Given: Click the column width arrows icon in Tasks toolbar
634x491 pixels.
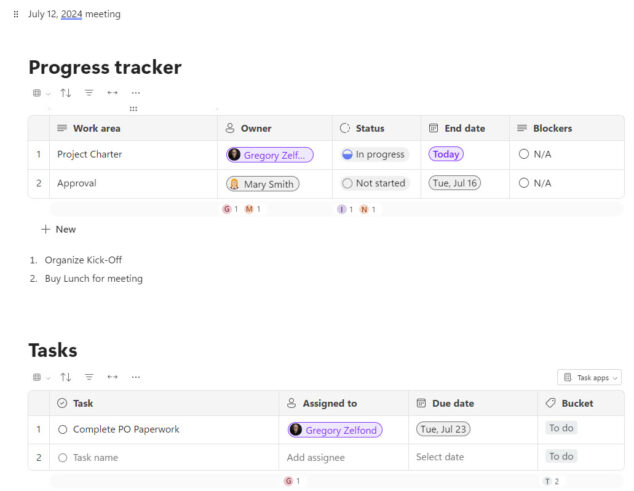Looking at the screenshot, I should (112, 377).
